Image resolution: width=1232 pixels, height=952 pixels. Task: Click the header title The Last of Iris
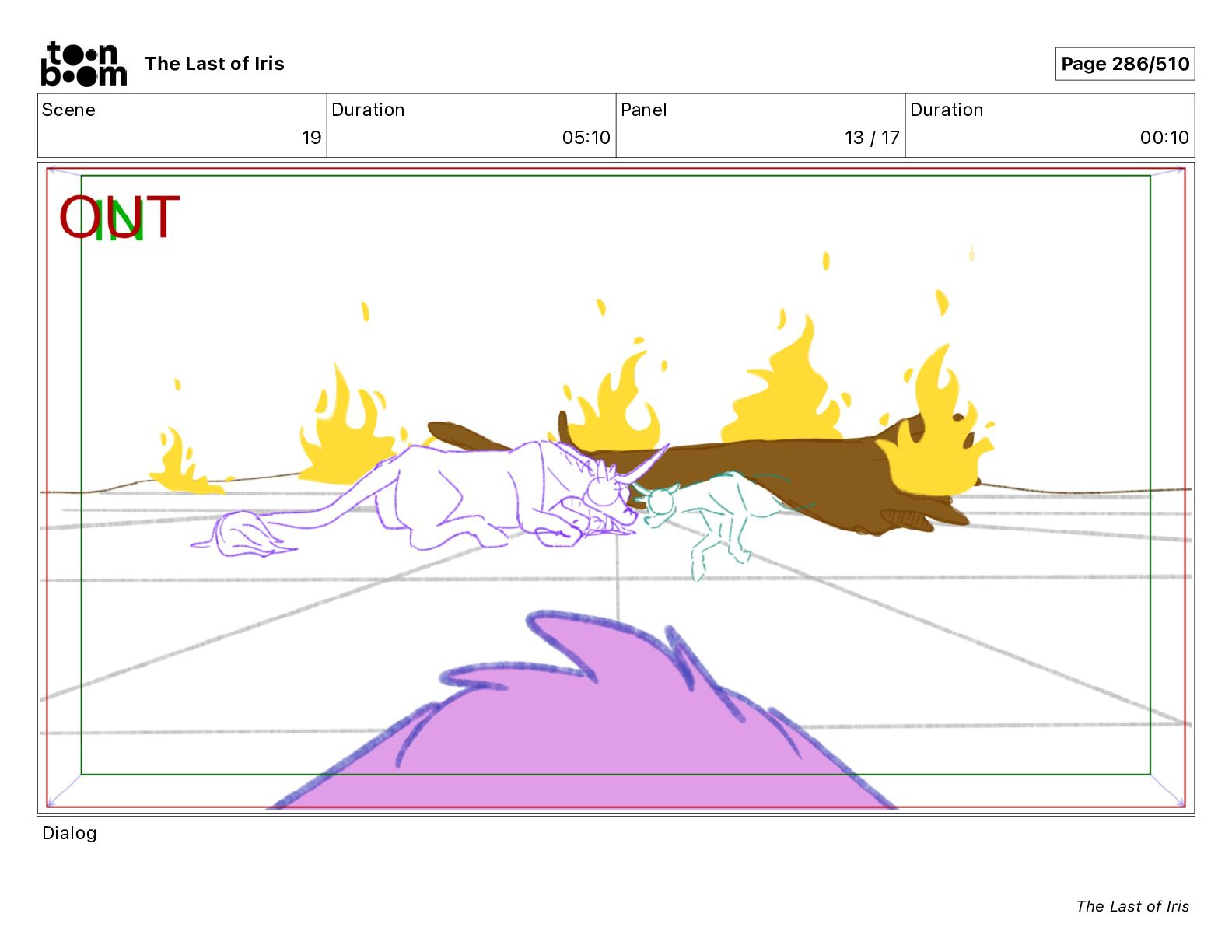pyautogui.click(x=215, y=64)
